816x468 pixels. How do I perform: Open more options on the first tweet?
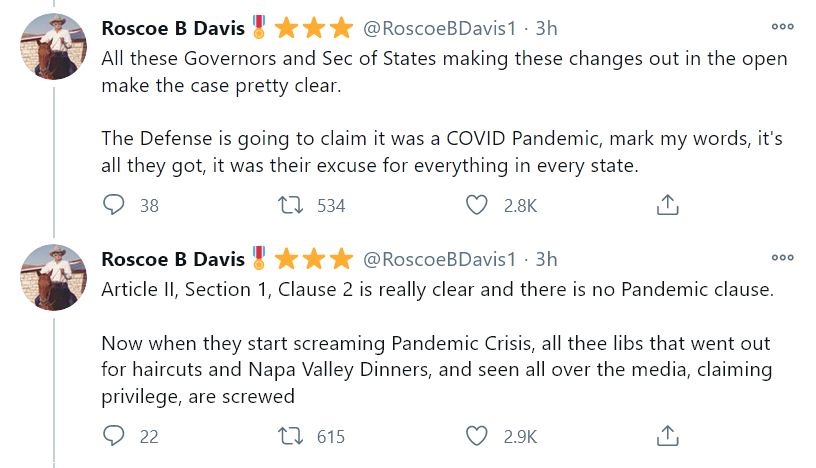[x=782, y=27]
